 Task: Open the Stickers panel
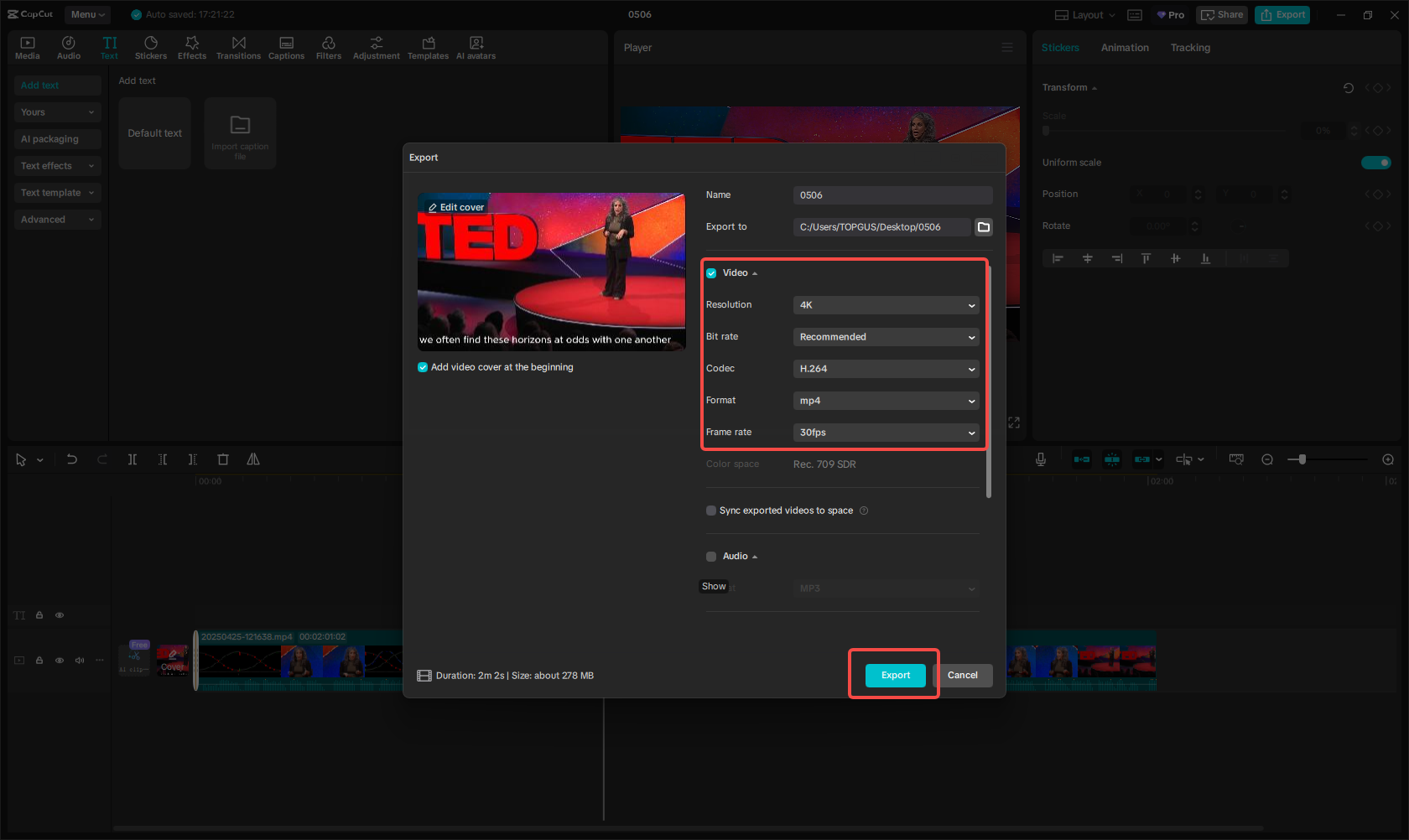(151, 46)
